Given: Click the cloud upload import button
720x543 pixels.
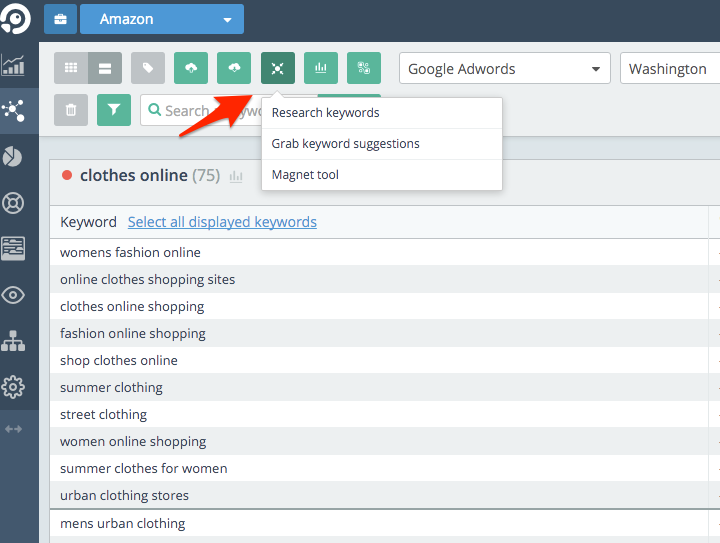Looking at the screenshot, I should pyautogui.click(x=191, y=68).
